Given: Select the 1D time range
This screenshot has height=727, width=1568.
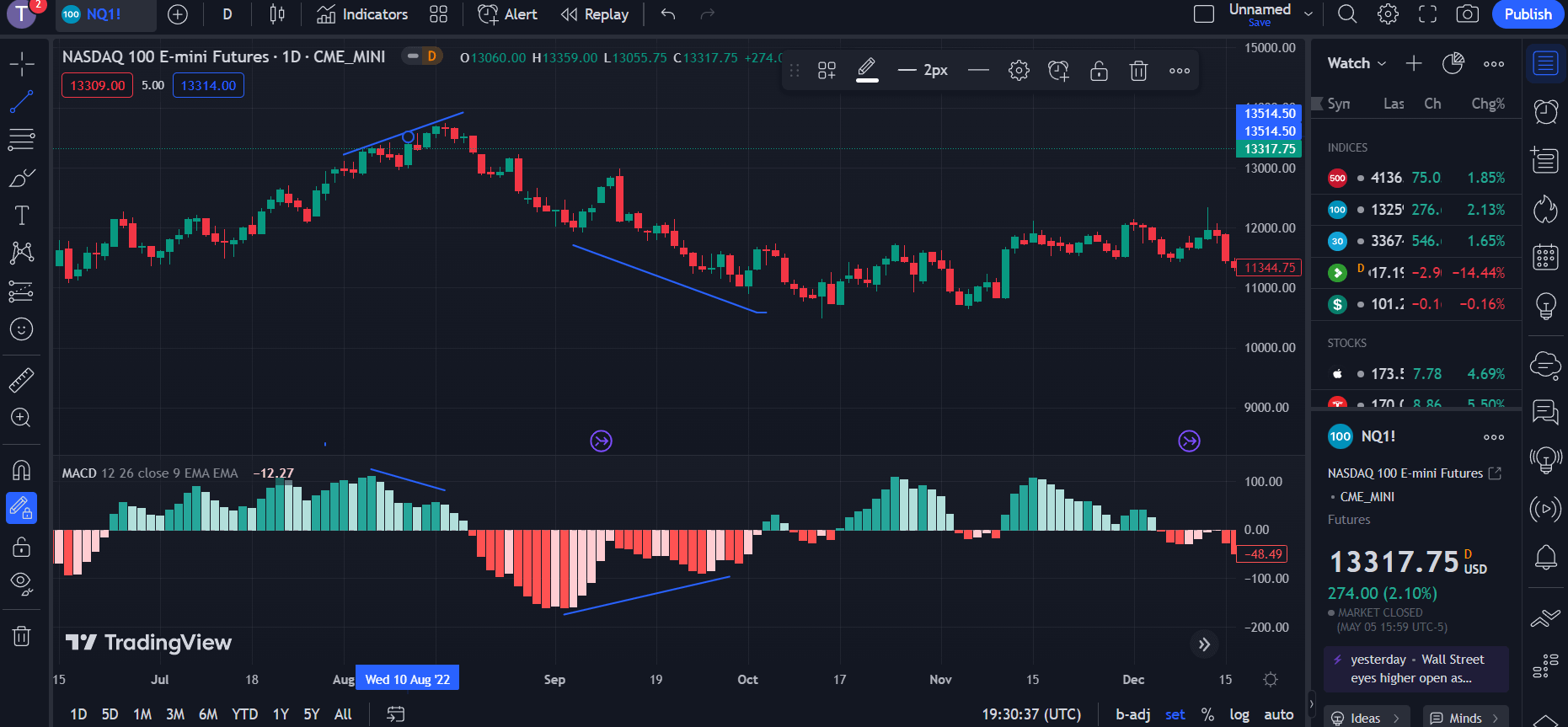Looking at the screenshot, I should point(78,714).
